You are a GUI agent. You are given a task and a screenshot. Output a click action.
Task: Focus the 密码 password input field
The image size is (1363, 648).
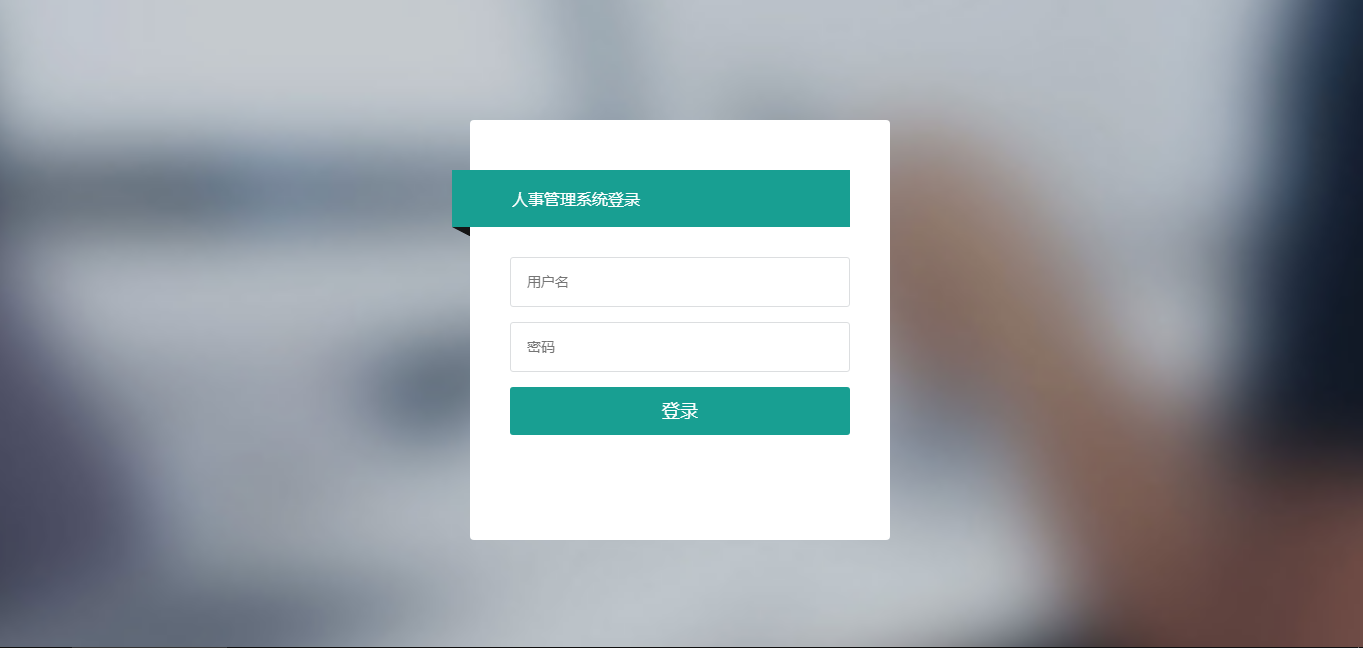point(680,347)
